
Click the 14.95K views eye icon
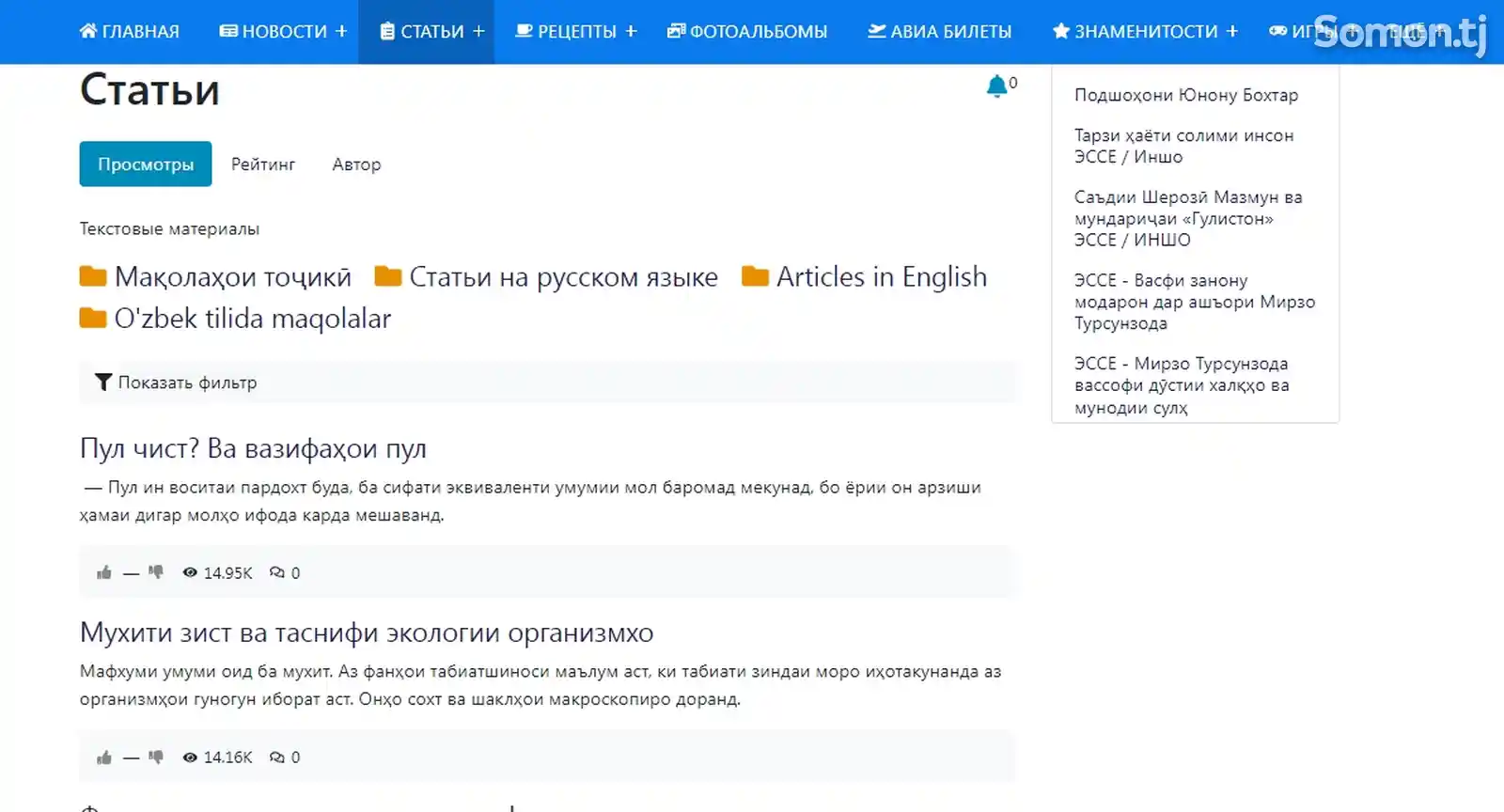tap(190, 572)
